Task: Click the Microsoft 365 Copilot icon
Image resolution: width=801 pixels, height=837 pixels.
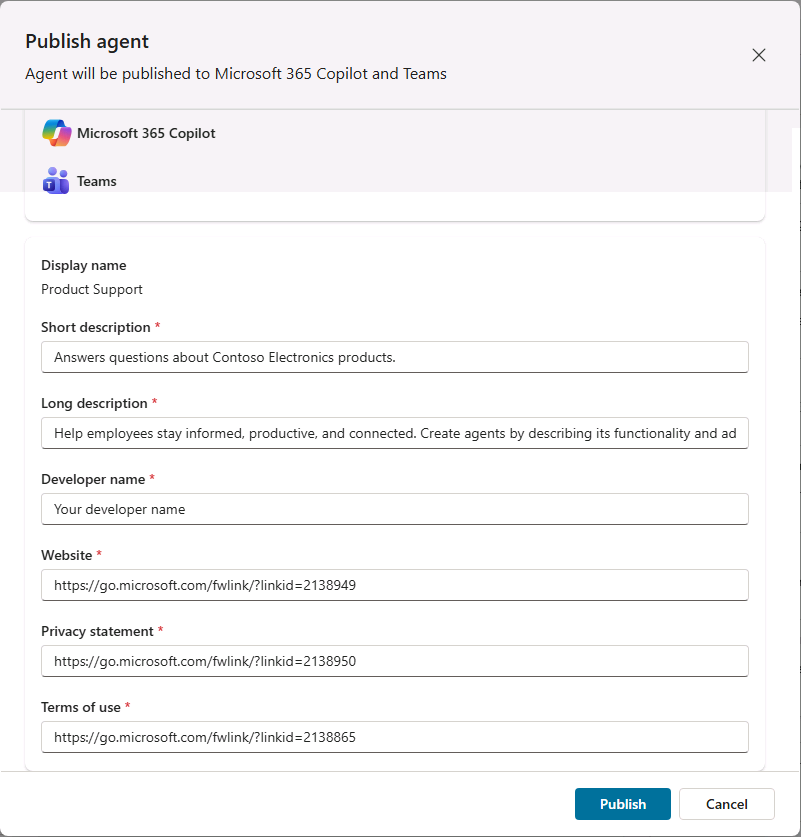Action: pyautogui.click(x=57, y=132)
